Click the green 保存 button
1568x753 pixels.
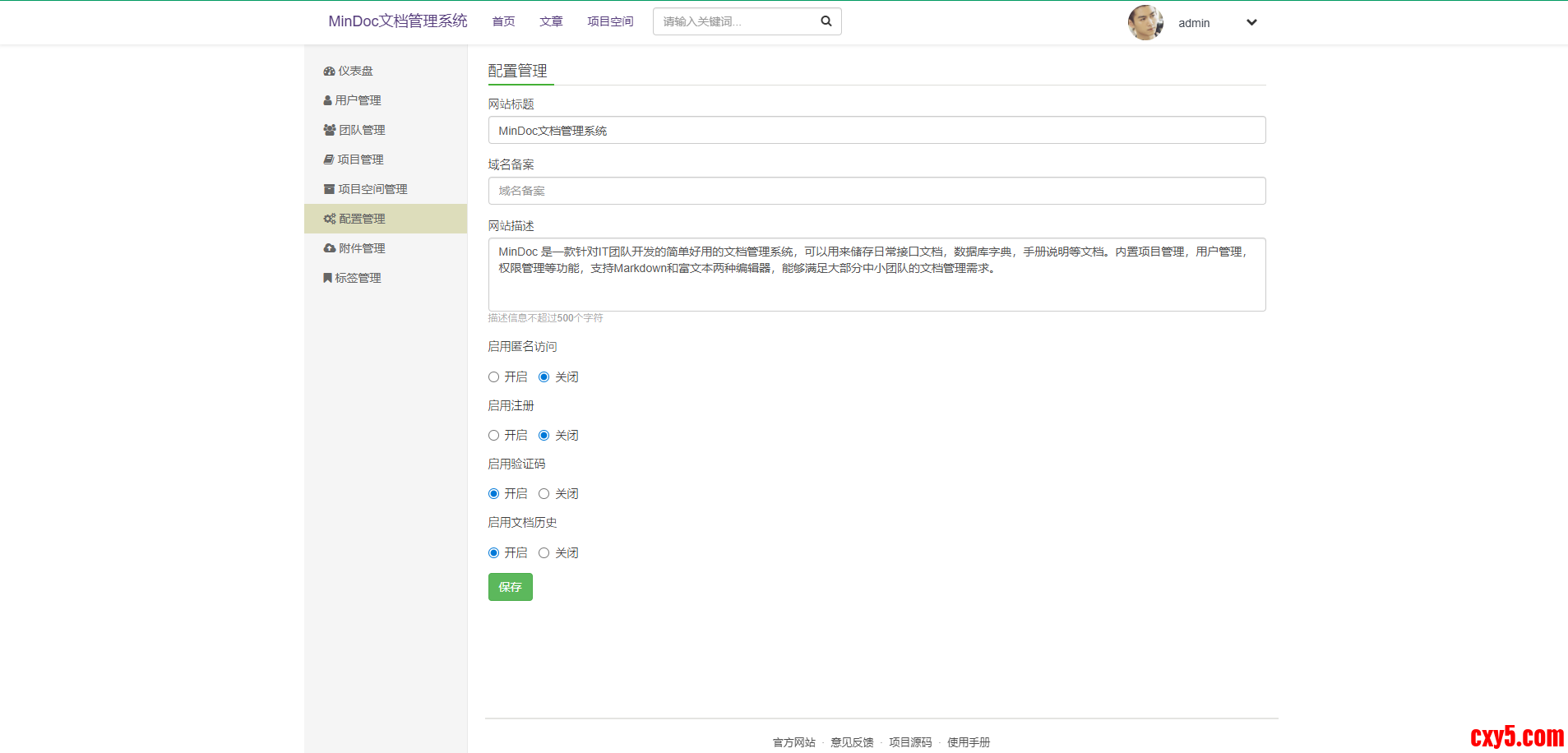click(x=510, y=587)
